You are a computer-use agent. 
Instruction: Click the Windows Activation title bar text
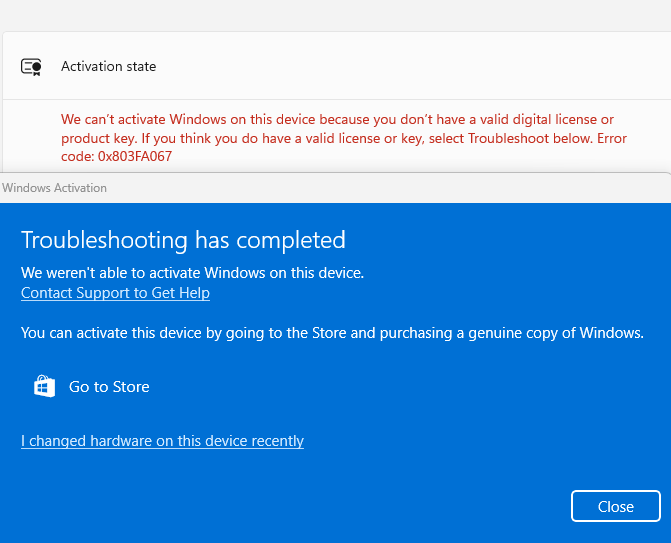click(x=54, y=188)
